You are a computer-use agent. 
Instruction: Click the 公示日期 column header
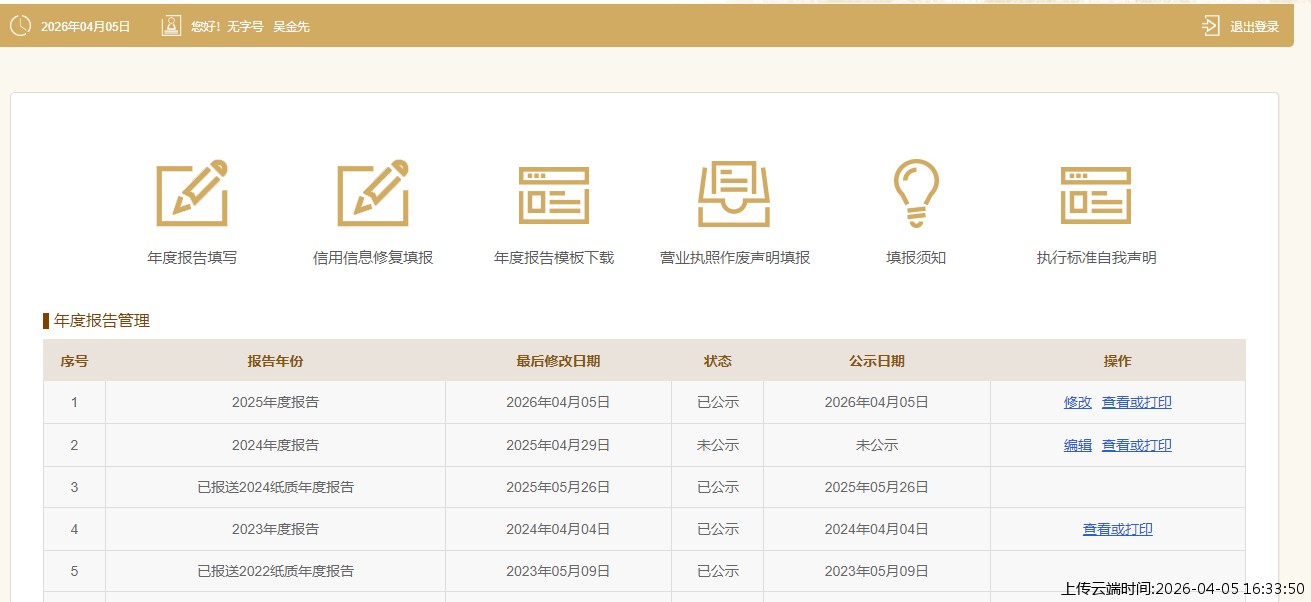point(876,361)
